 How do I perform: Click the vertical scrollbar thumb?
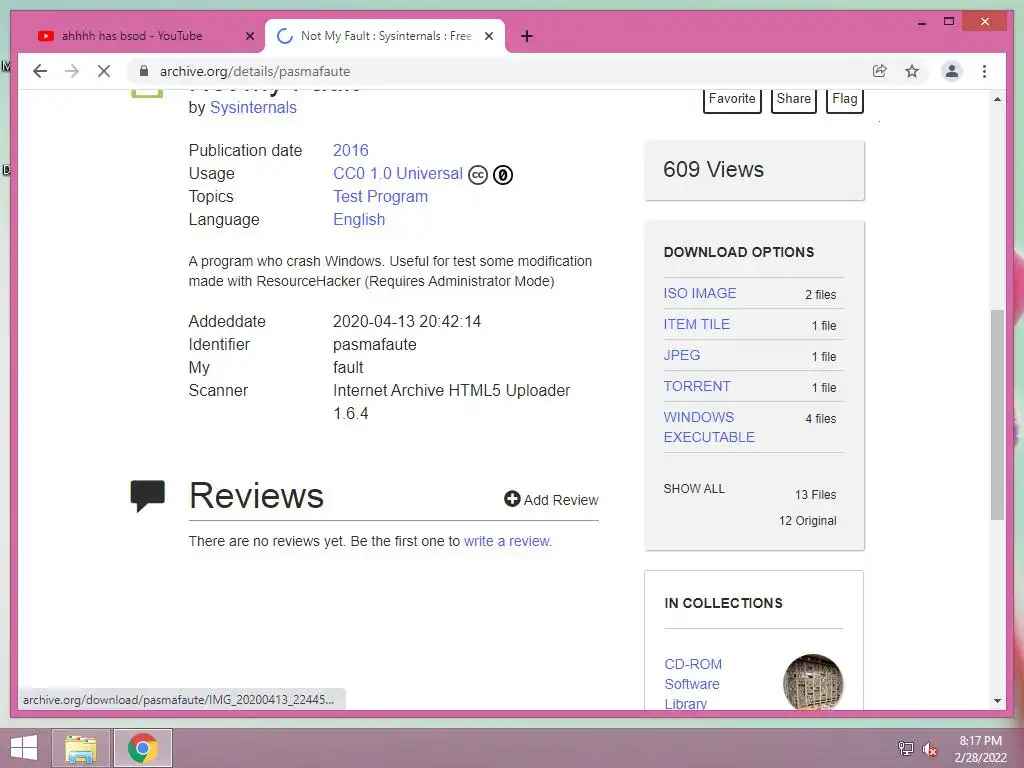[x=997, y=415]
